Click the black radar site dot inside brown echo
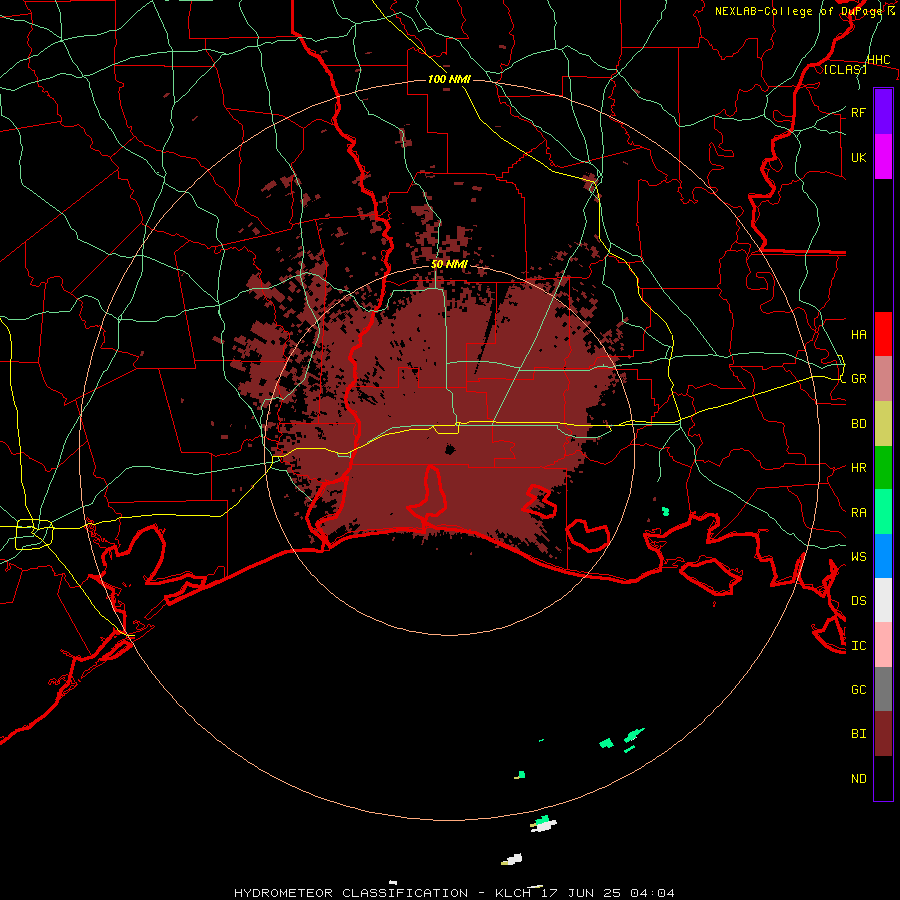The image size is (900, 900). click(x=450, y=449)
